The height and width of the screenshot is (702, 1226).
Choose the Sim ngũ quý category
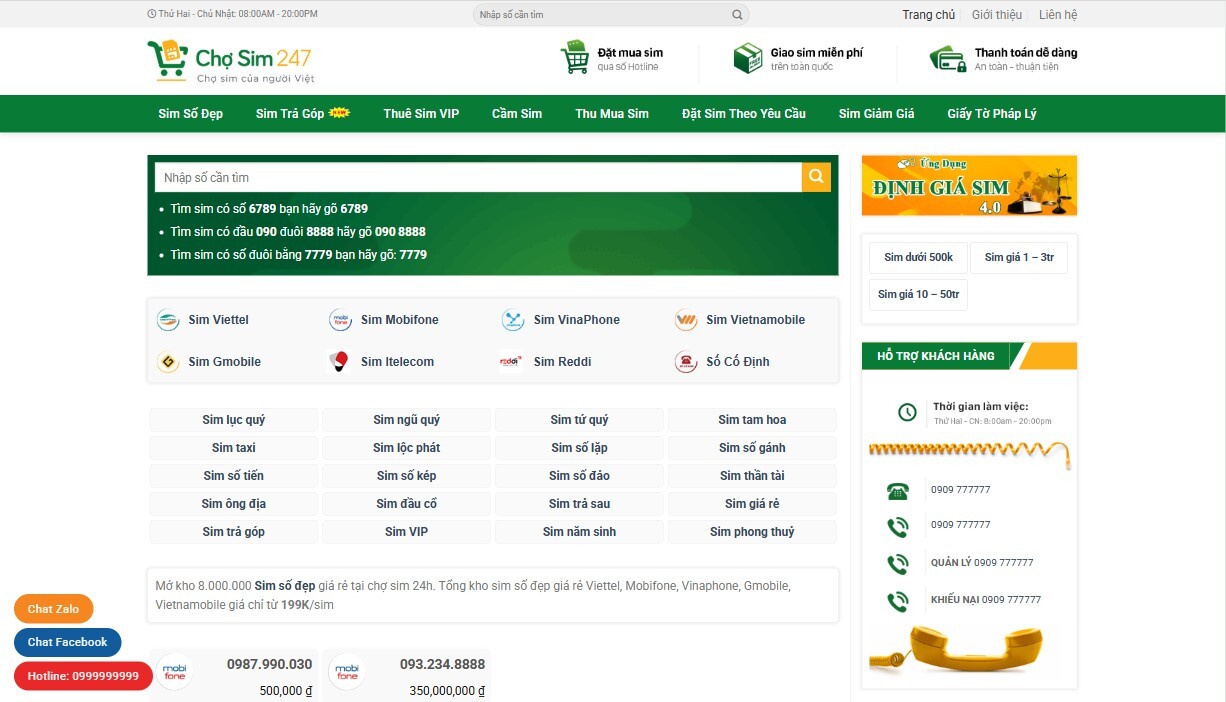tap(407, 420)
